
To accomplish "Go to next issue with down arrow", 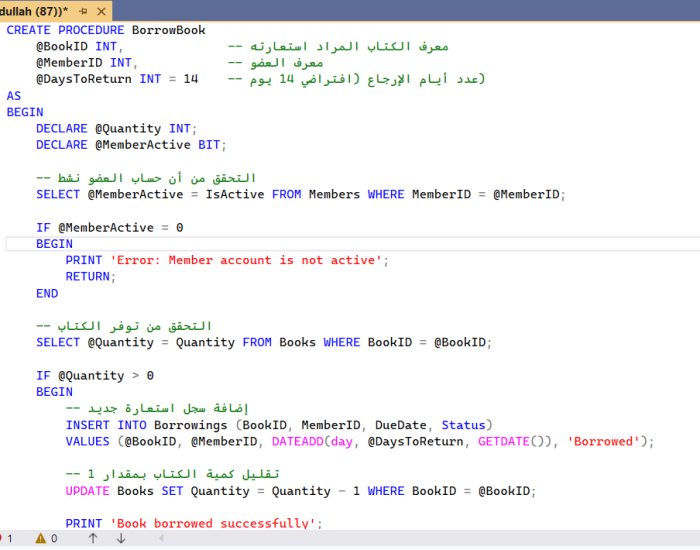I will click(121, 538).
